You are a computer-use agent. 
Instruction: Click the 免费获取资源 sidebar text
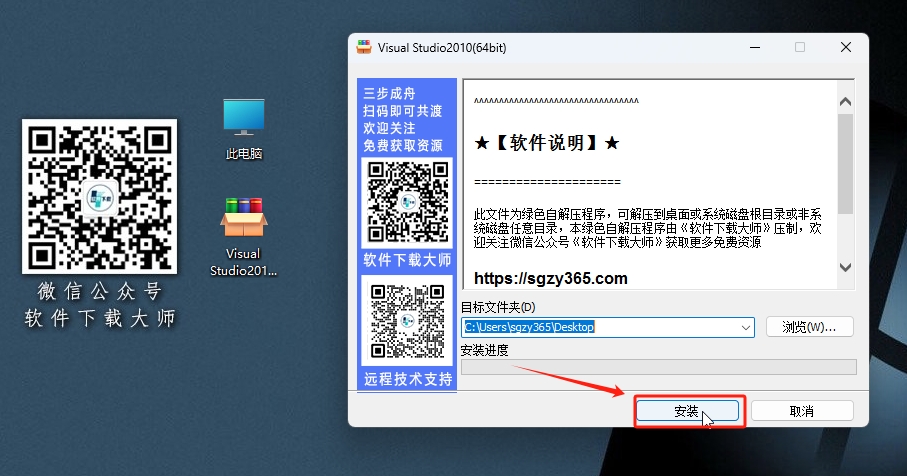click(x=403, y=146)
